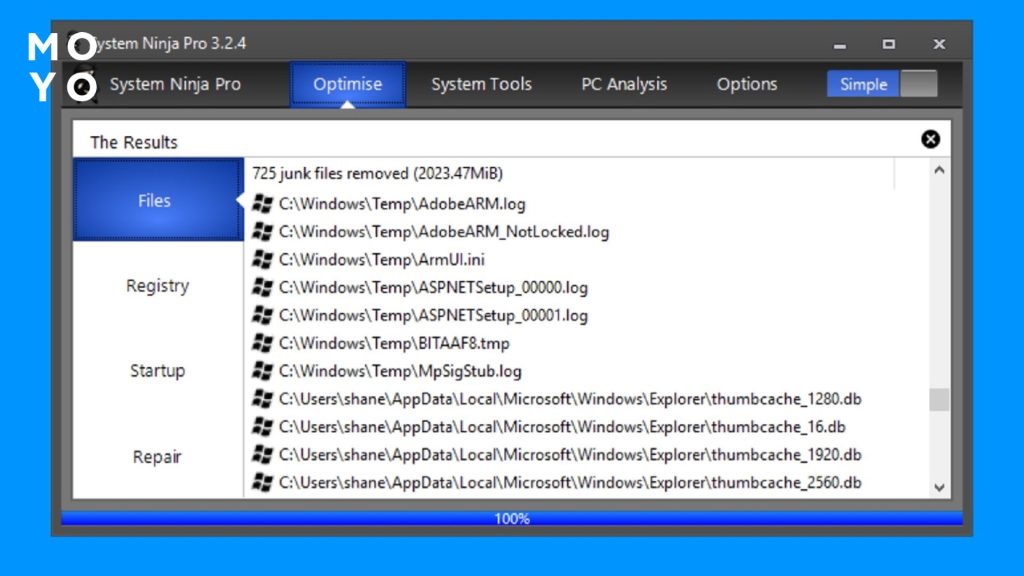Switch to the System Tools tab
The height and width of the screenshot is (576, 1024).
pyautogui.click(x=481, y=84)
